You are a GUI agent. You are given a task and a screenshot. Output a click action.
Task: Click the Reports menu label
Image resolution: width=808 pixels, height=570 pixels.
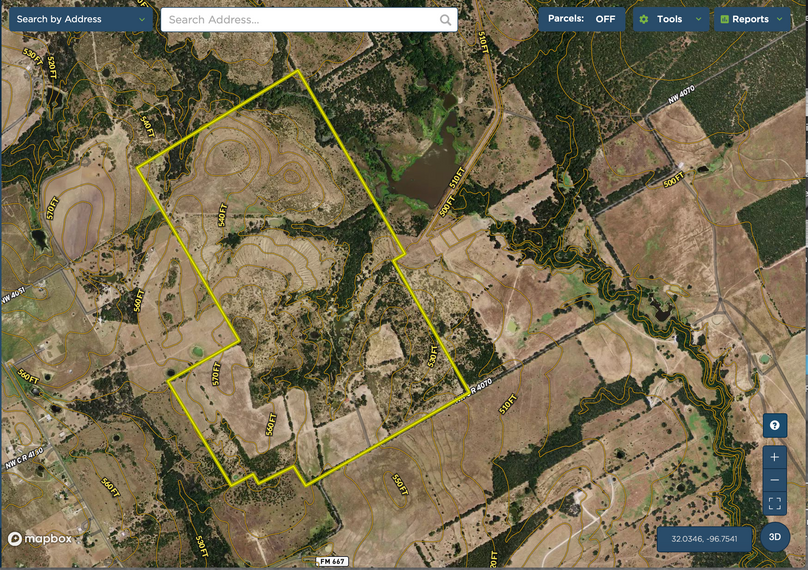click(750, 19)
